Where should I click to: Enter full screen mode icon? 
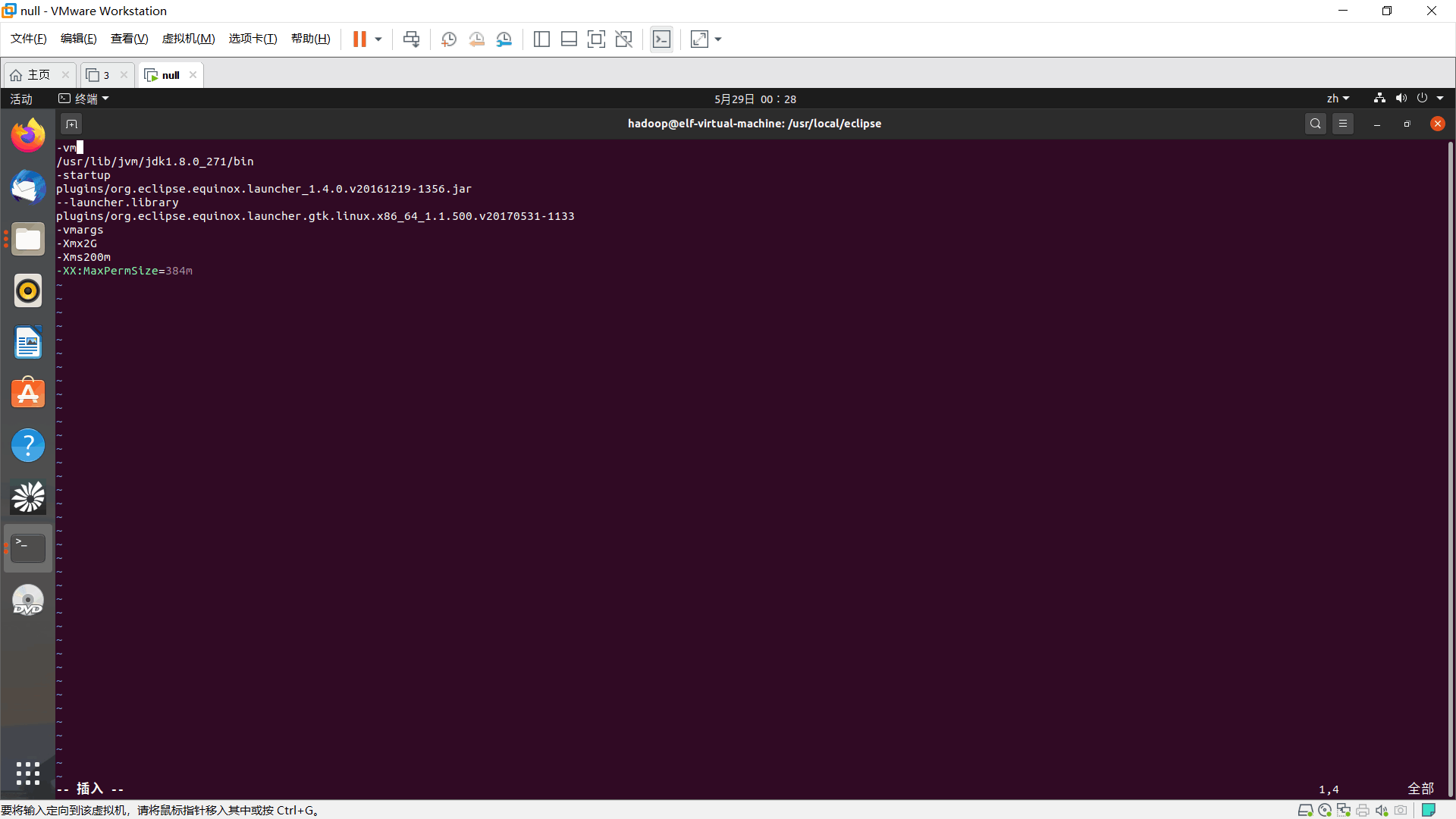click(x=596, y=39)
